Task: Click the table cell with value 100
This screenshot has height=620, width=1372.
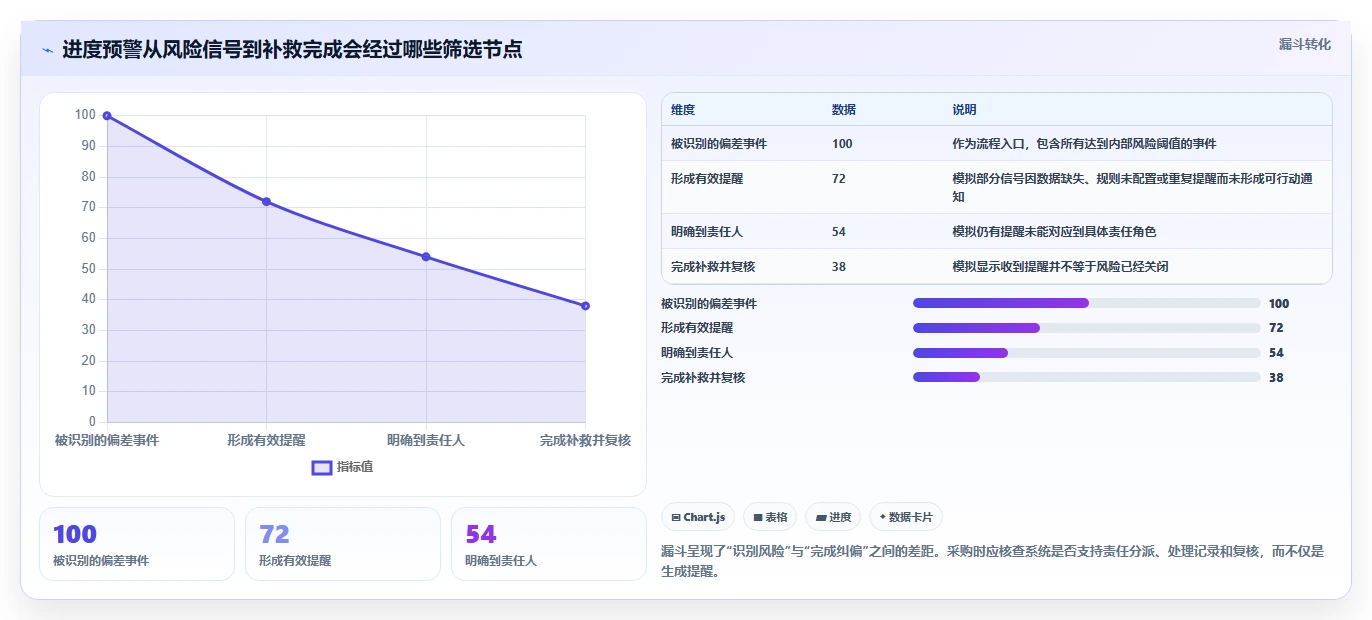Action: [x=842, y=144]
